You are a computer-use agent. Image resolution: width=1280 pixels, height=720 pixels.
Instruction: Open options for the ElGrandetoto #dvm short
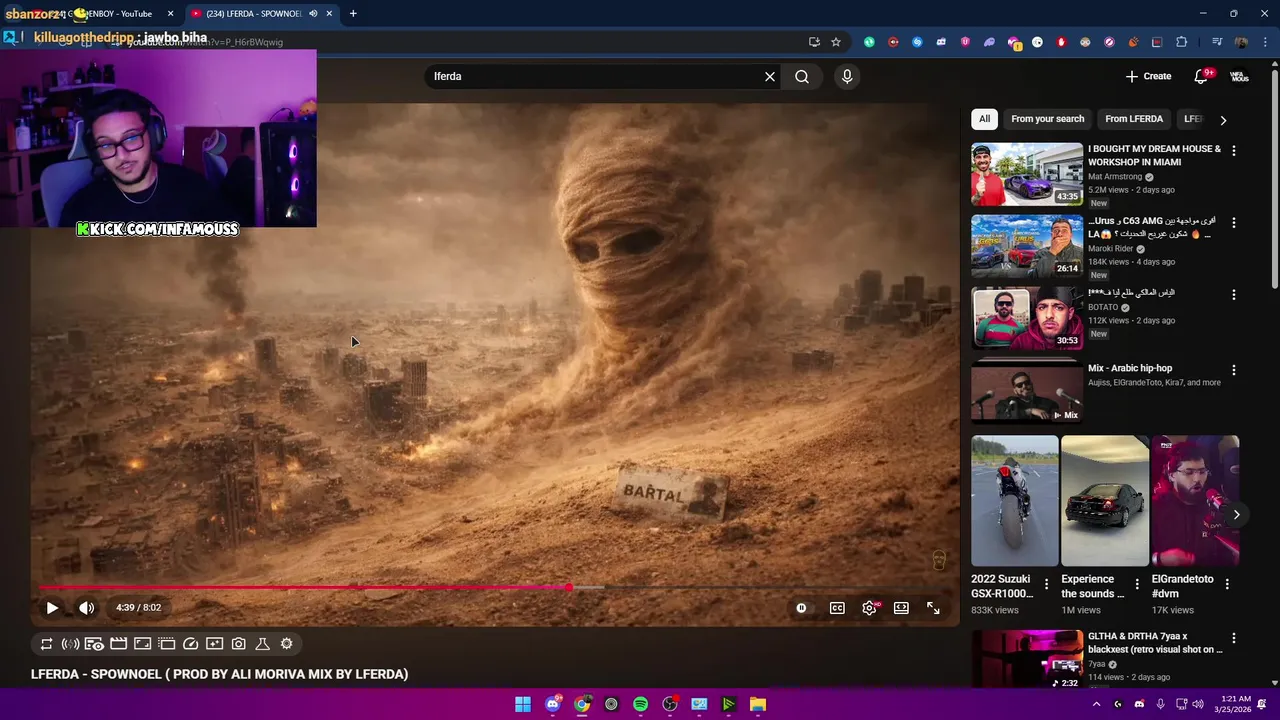1227,584
